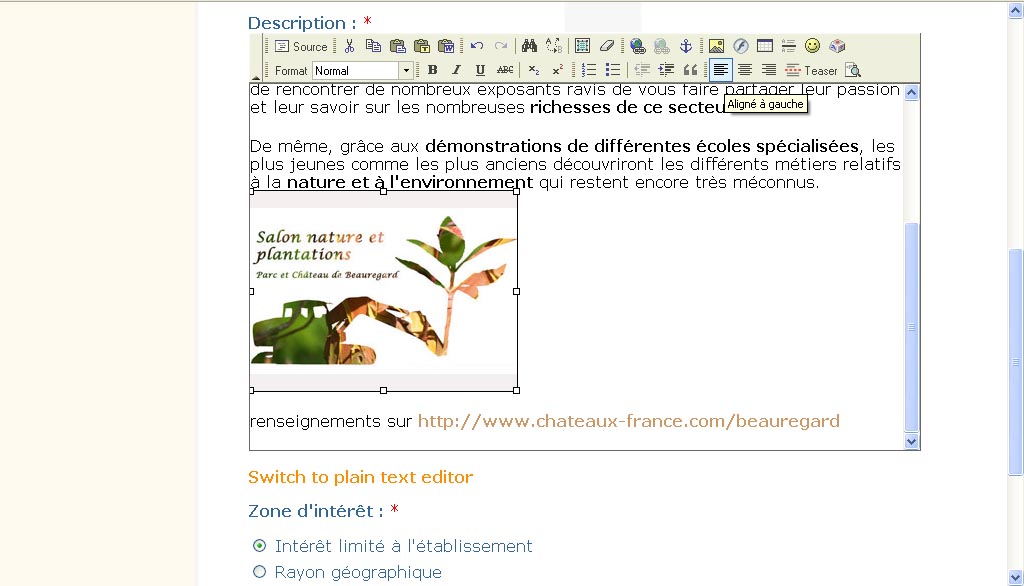Insert a horizontal line
The height and width of the screenshot is (586, 1024).
[788, 46]
